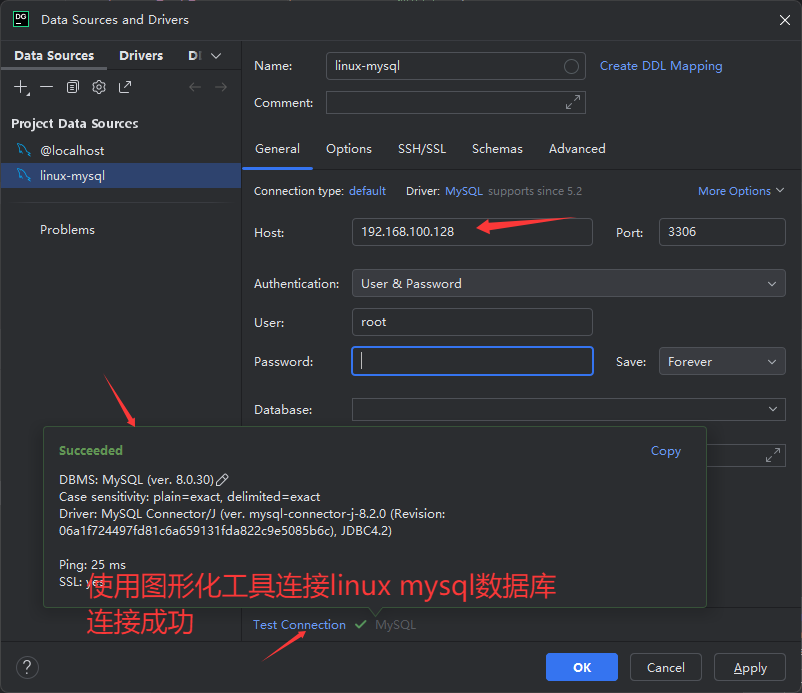Screen dimensions: 802x693
Task: Expand the Database dropdown list
Action: (x=772, y=409)
